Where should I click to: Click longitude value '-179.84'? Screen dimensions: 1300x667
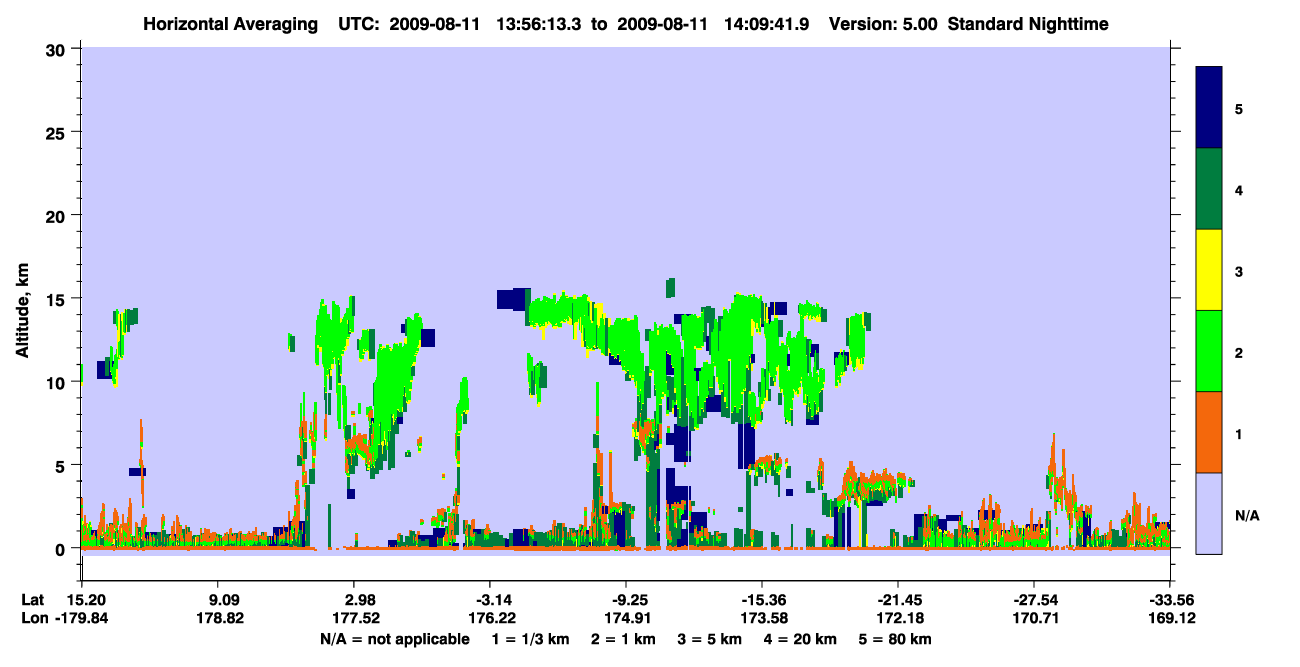click(81, 618)
